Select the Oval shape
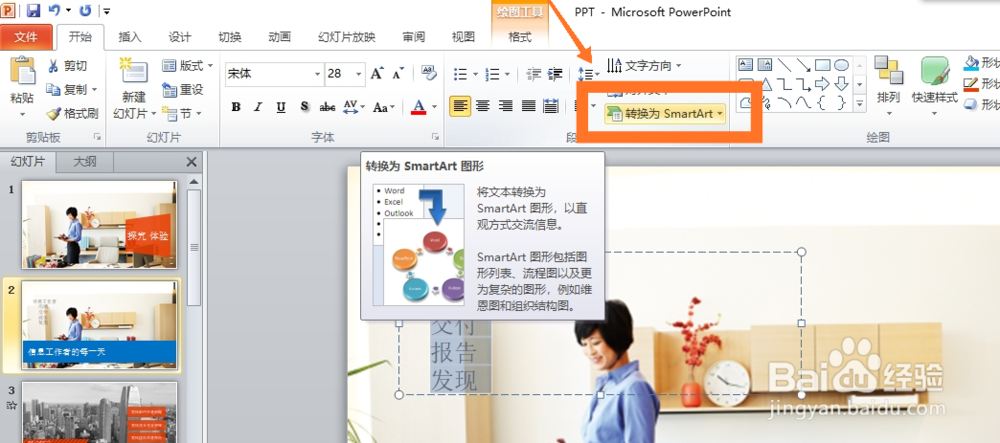This screenshot has width=1000, height=443. 842,65
